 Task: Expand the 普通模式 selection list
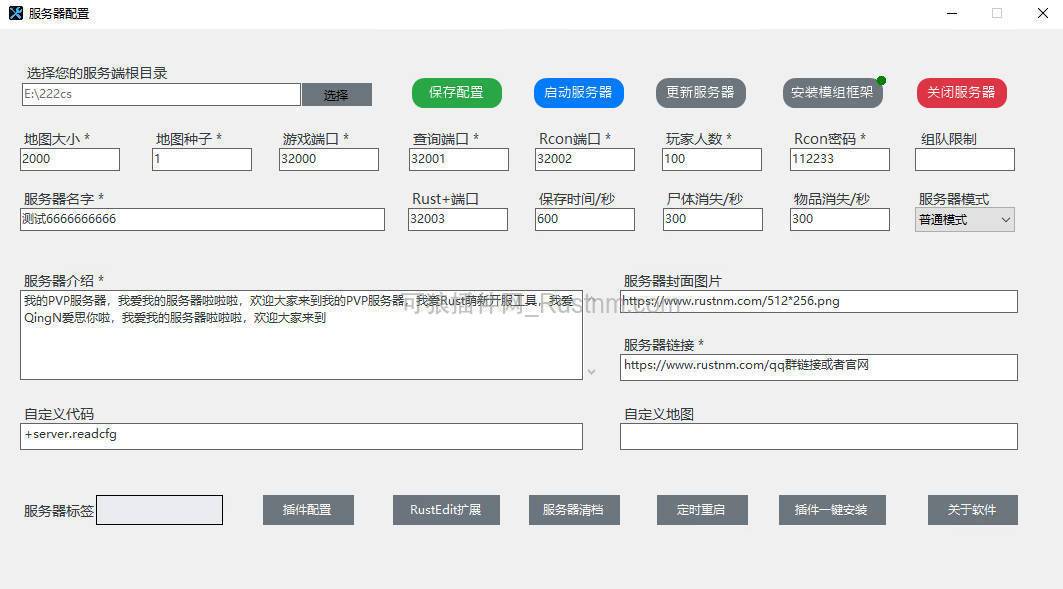(1006, 219)
